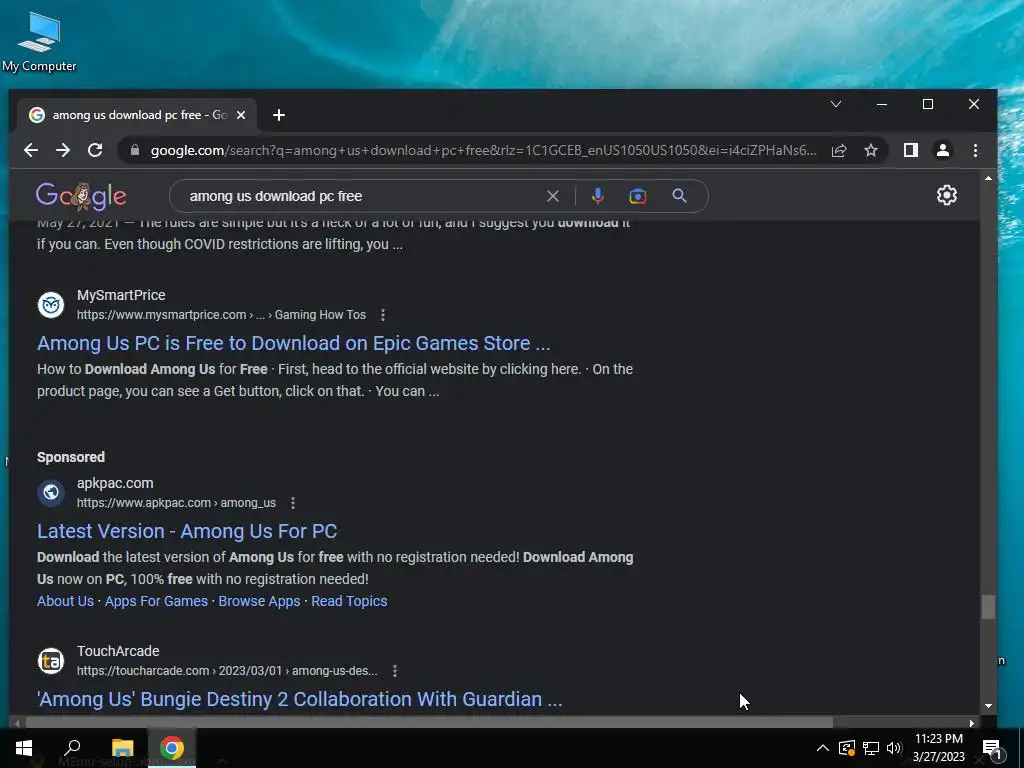The width and height of the screenshot is (1024, 768).
Task: Open Chrome three-dot menu
Action: click(975, 150)
